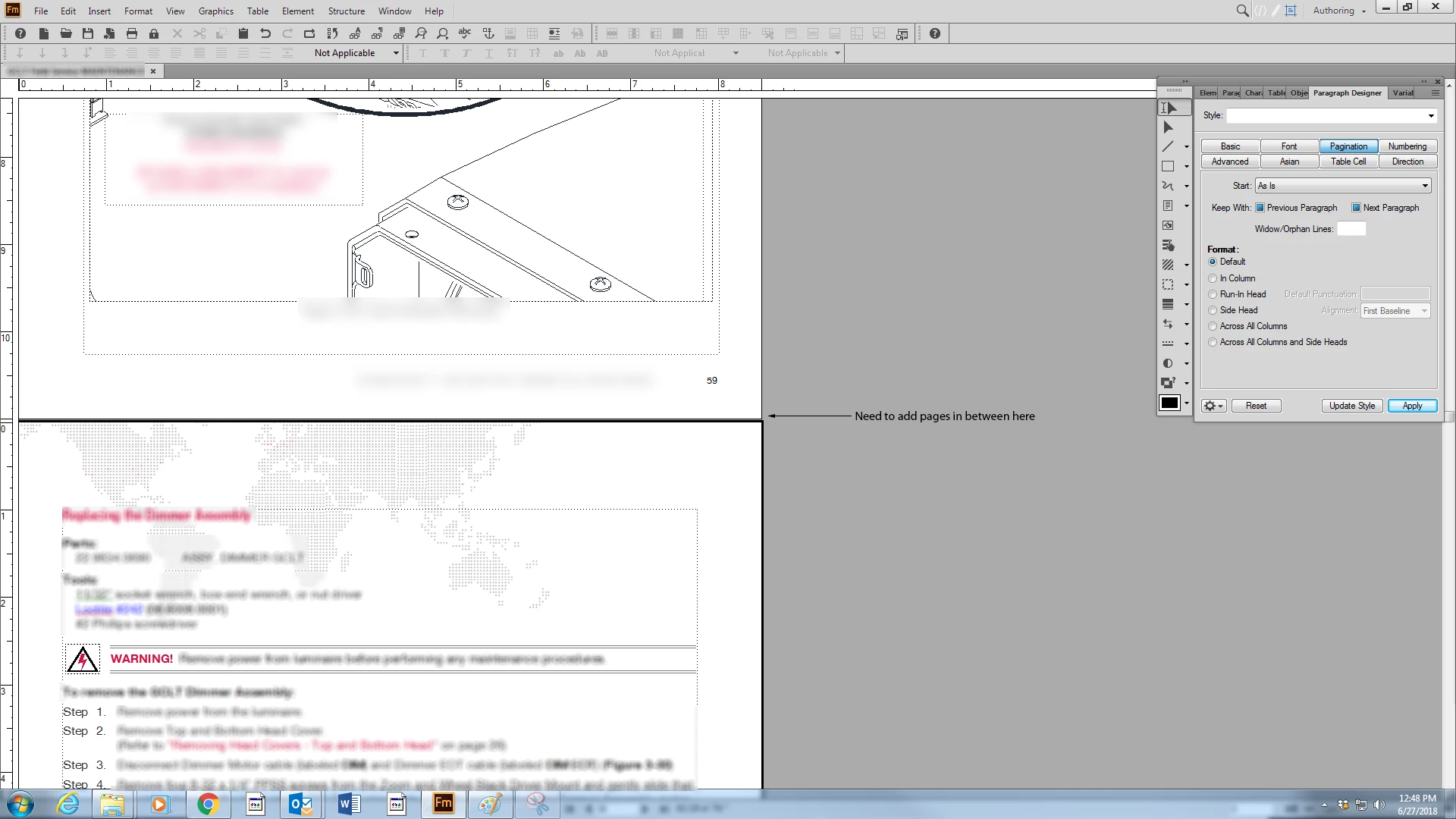
Task: Select the Rectangle drawing tool
Action: (1168, 166)
